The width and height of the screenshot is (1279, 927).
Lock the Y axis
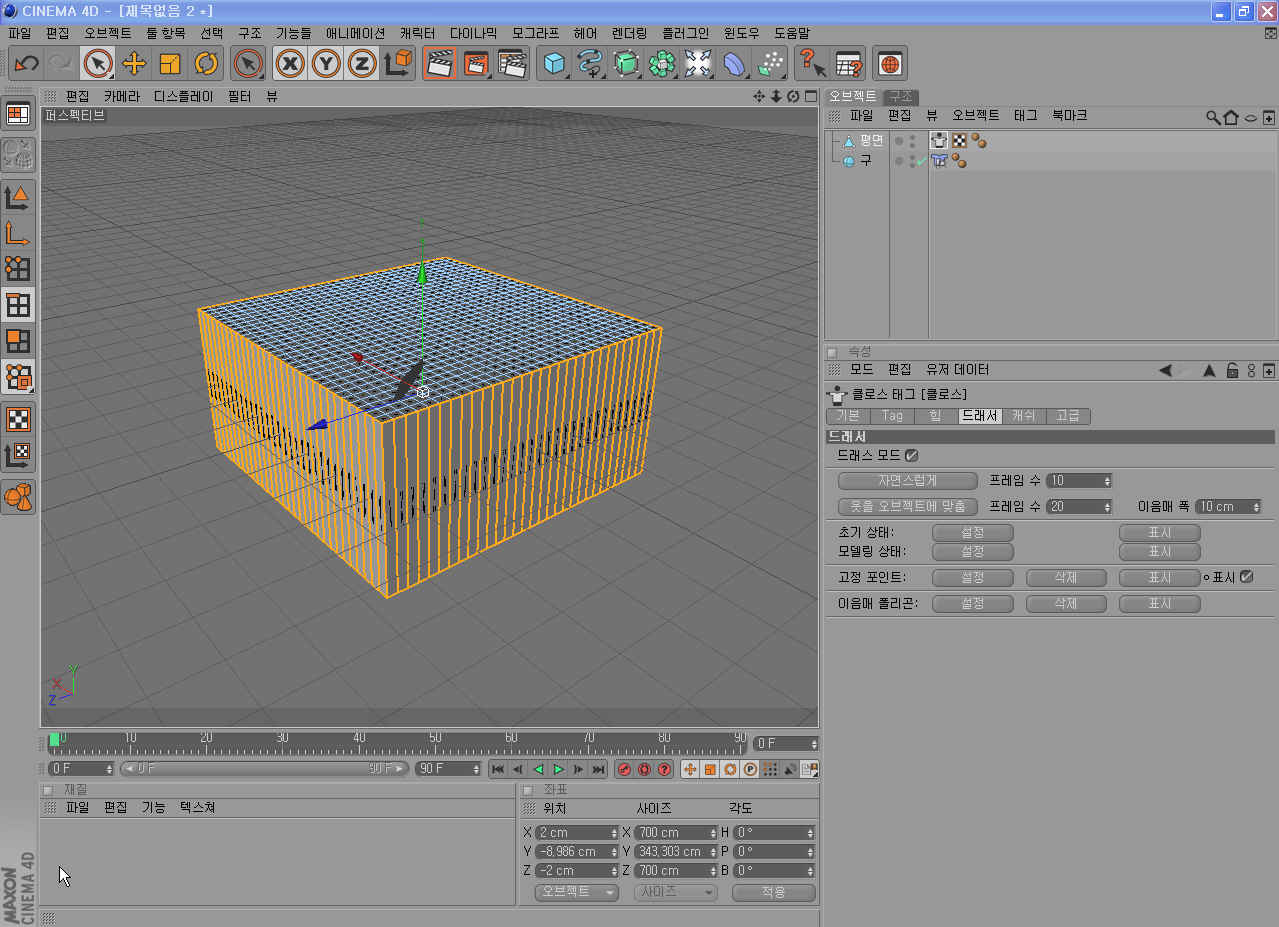(326, 64)
